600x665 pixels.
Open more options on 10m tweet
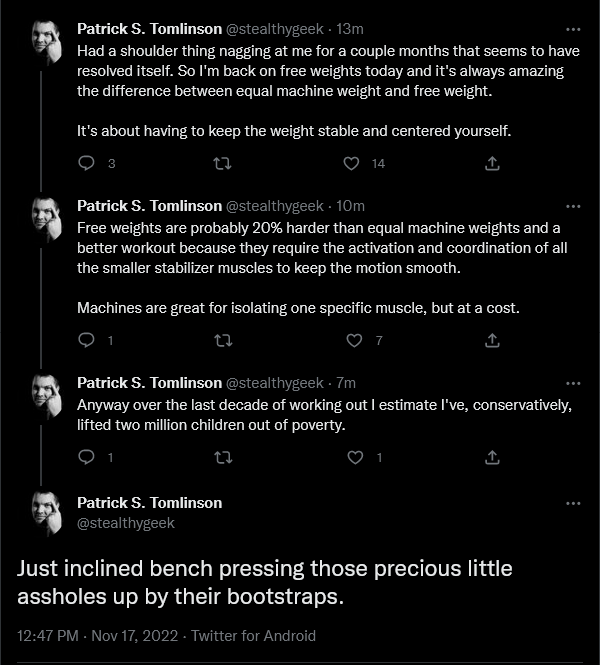573,207
